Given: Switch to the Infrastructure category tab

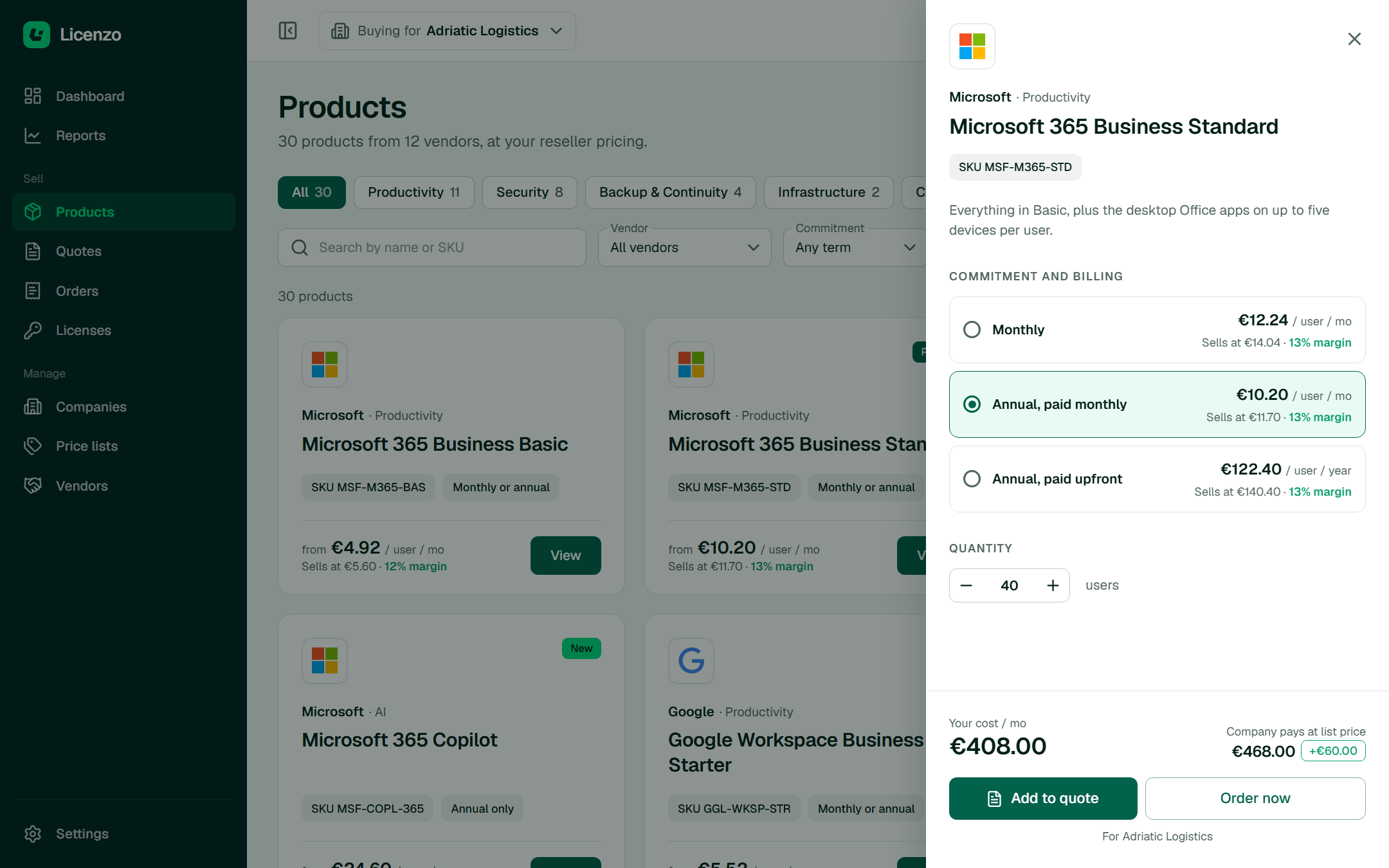Looking at the screenshot, I should click(x=829, y=192).
